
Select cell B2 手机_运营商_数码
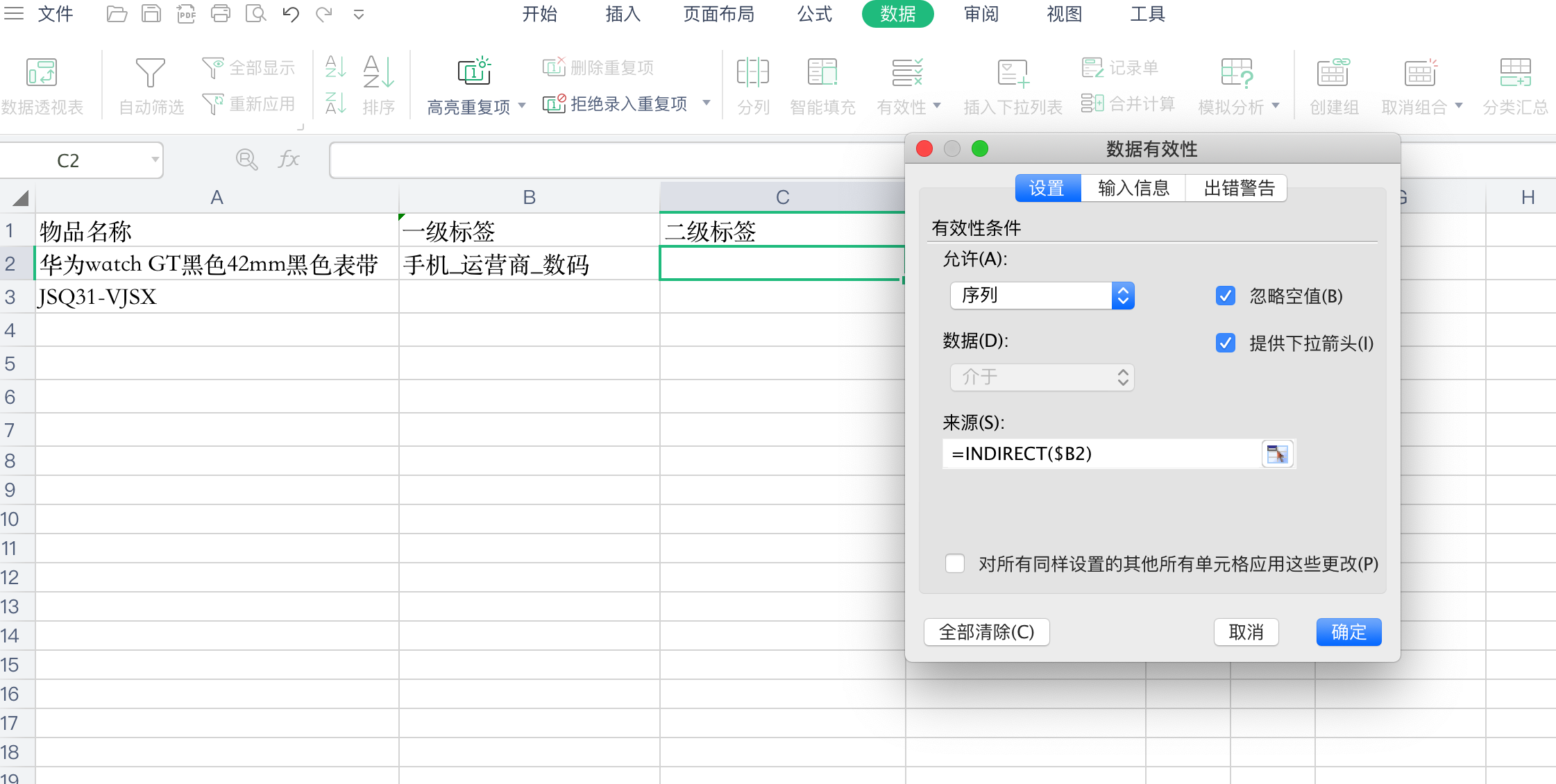click(529, 264)
